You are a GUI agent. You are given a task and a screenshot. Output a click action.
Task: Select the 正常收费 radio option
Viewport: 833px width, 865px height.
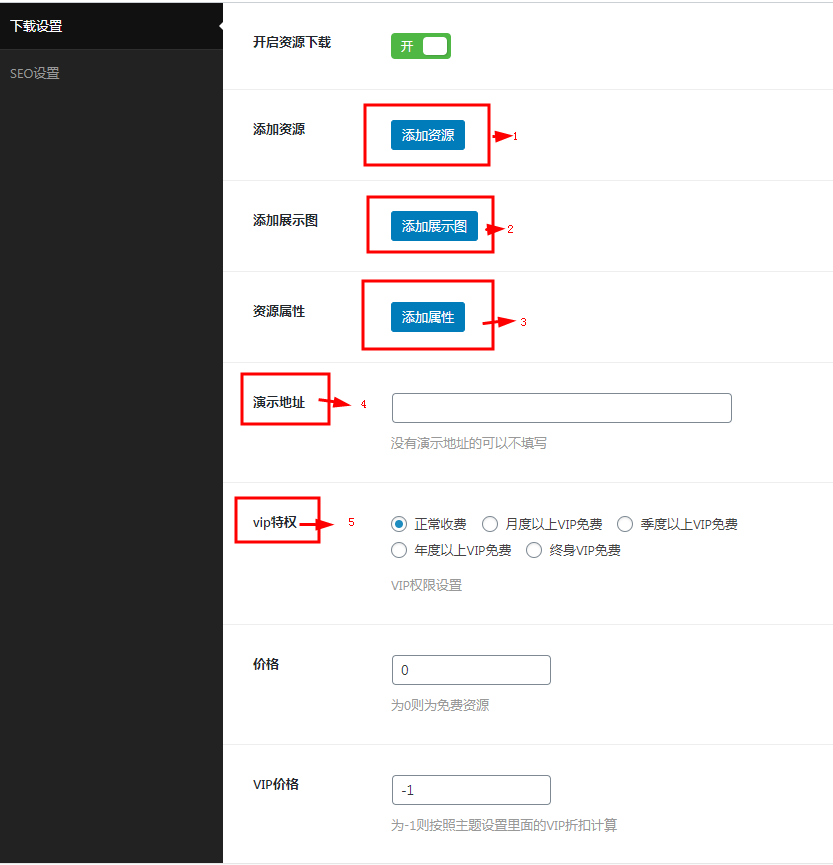399,524
